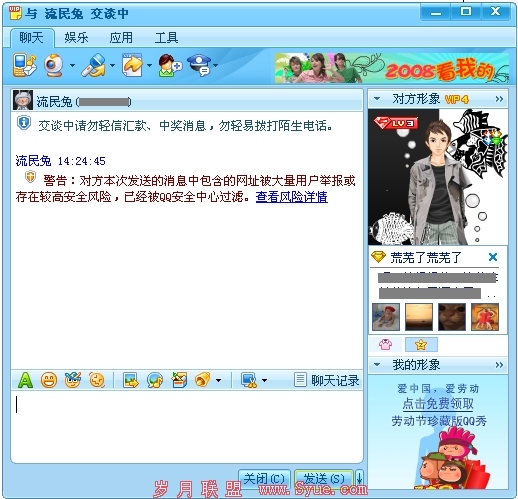Close the 荒芜了荒芜了 panel
The width and height of the screenshot is (518, 499).
coord(493,257)
